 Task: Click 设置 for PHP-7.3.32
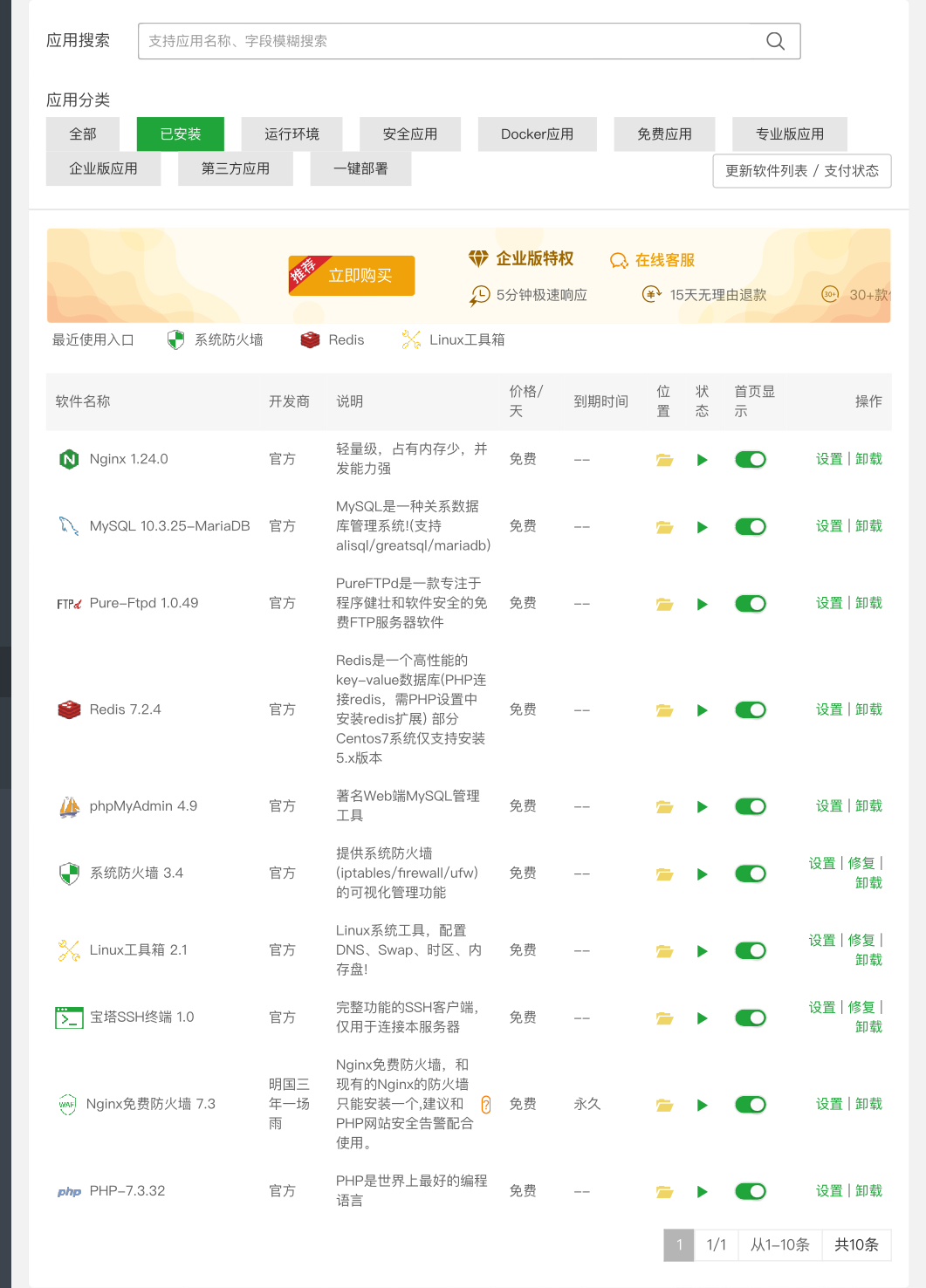829,1191
